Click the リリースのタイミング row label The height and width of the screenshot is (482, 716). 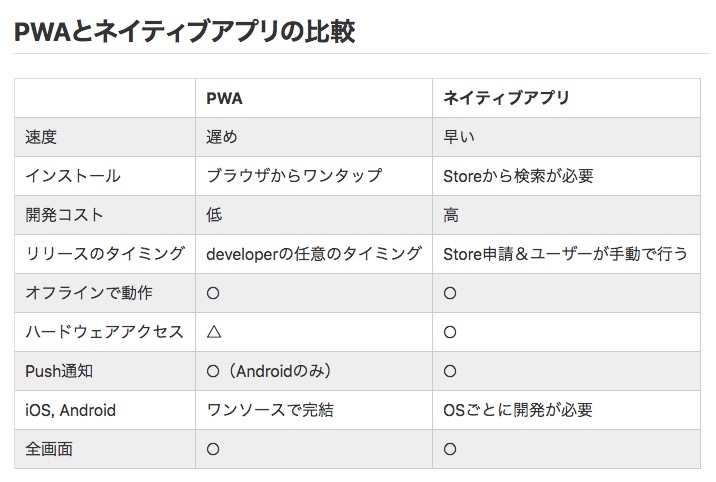point(105,254)
